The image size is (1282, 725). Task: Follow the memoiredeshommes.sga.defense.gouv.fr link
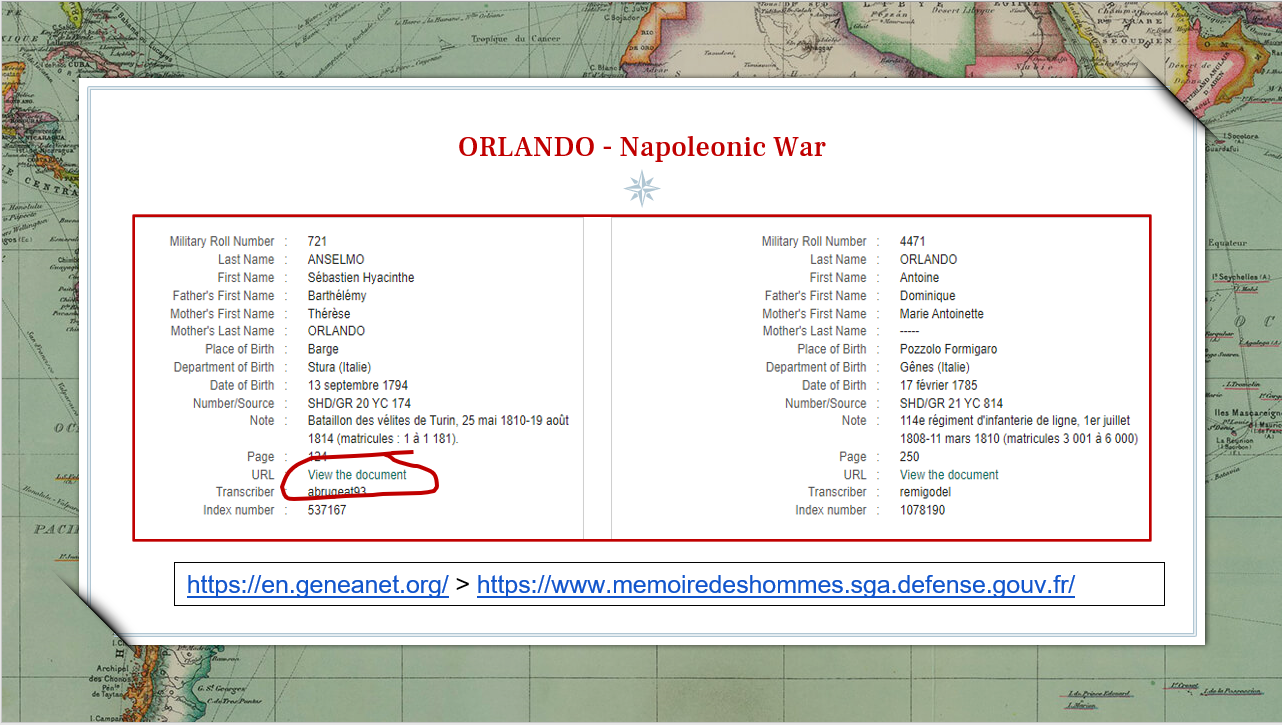[x=775, y=585]
